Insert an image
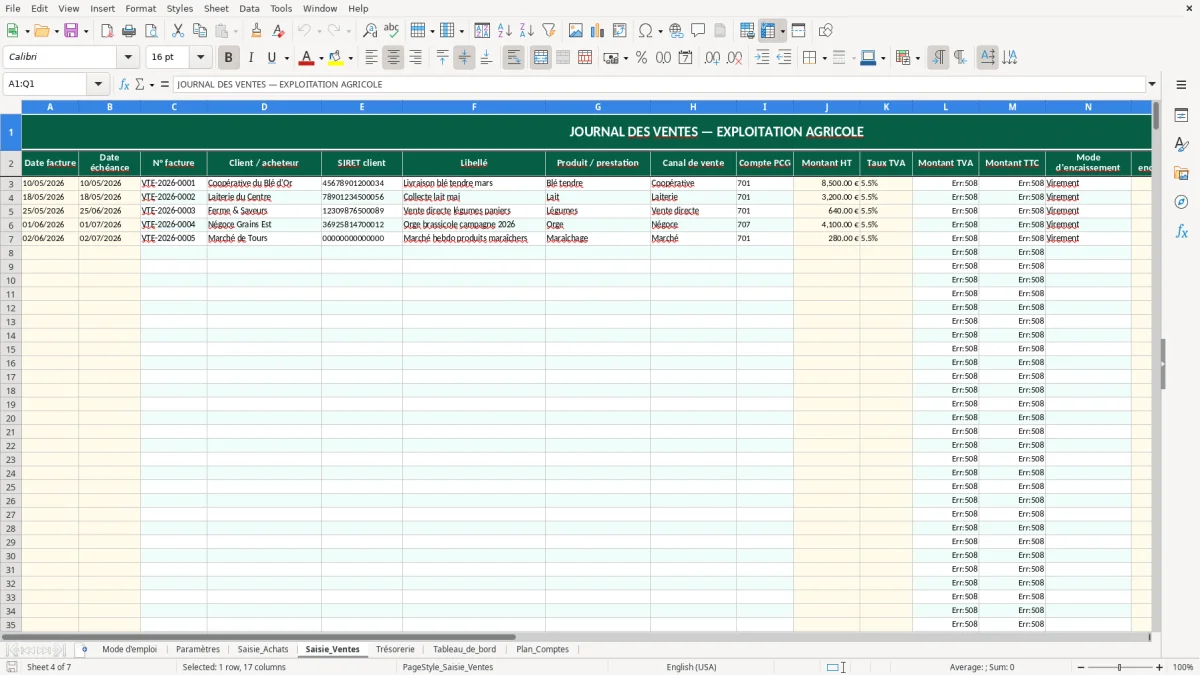This screenshot has width=1200, height=675. click(576, 31)
